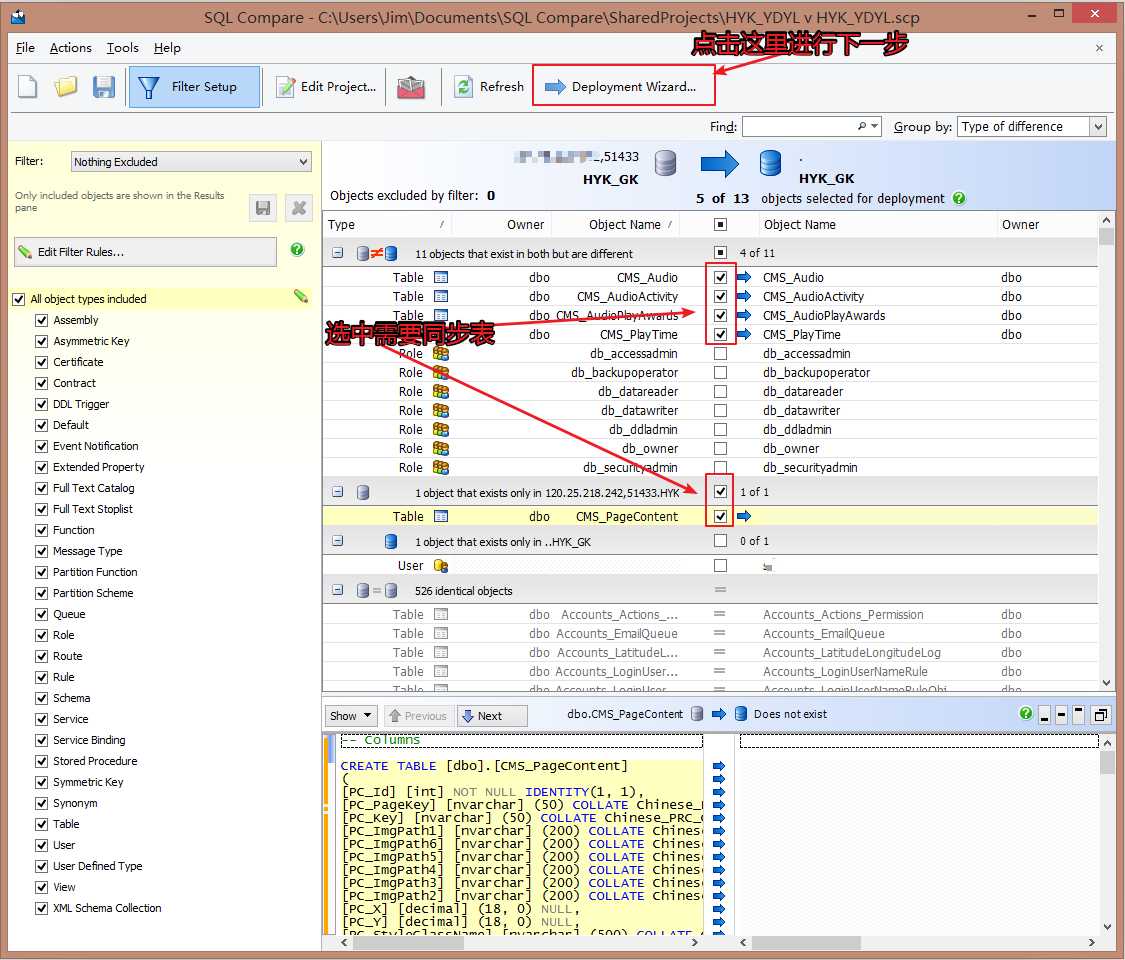Click the blue deployment direction arrow between databases

click(x=720, y=164)
